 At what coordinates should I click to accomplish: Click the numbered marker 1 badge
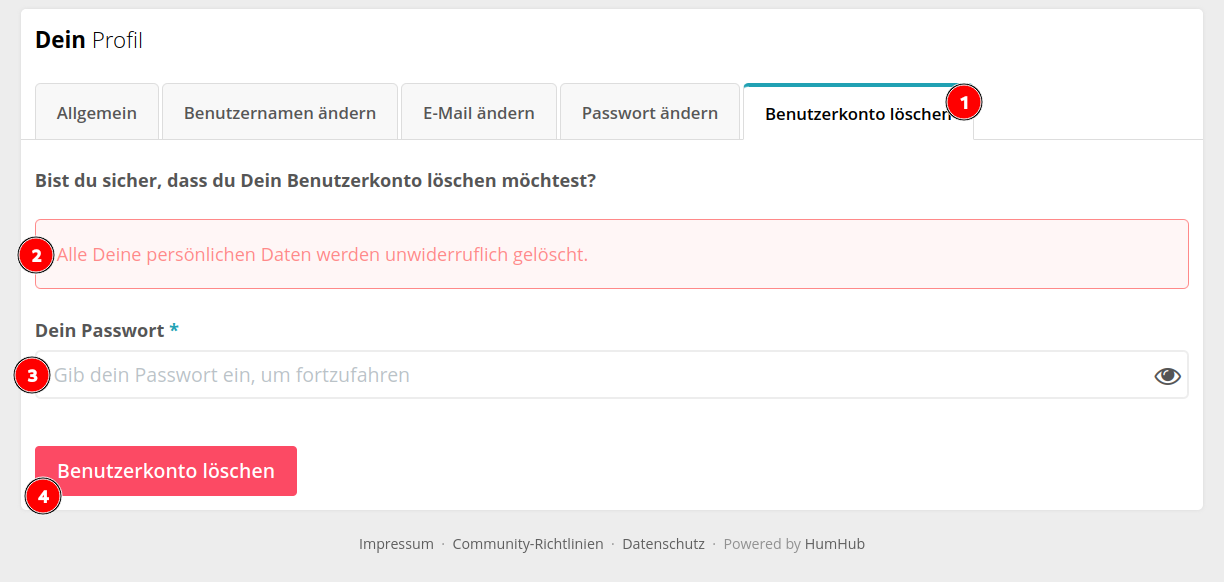tap(964, 102)
